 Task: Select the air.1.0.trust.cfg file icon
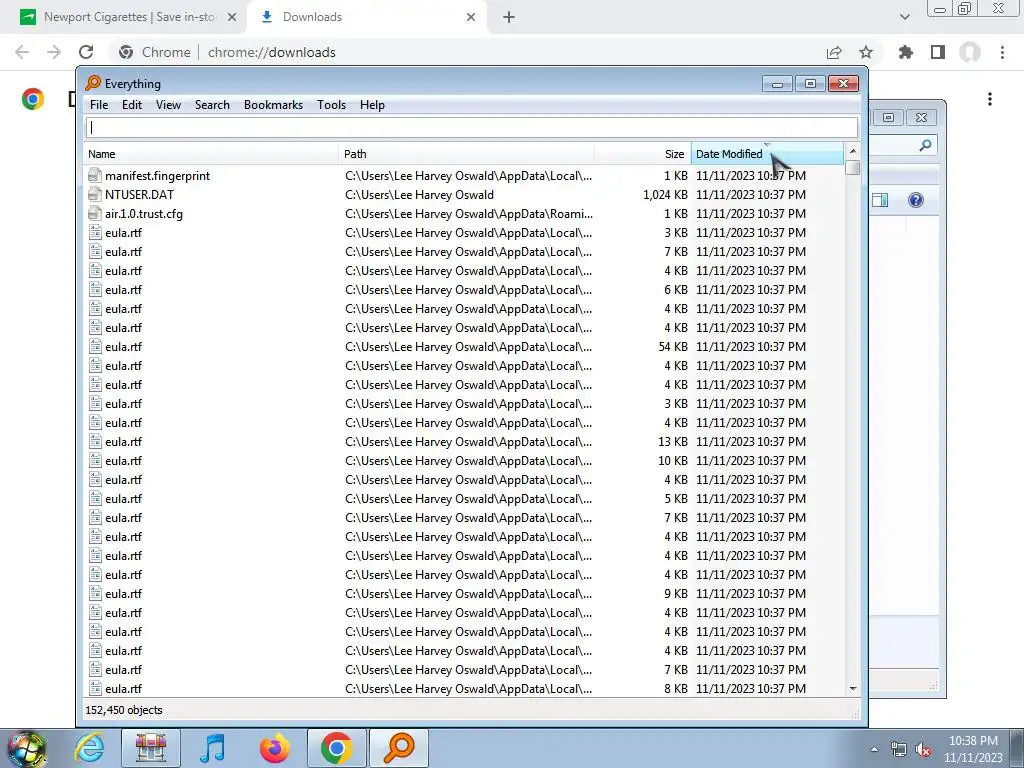point(95,214)
